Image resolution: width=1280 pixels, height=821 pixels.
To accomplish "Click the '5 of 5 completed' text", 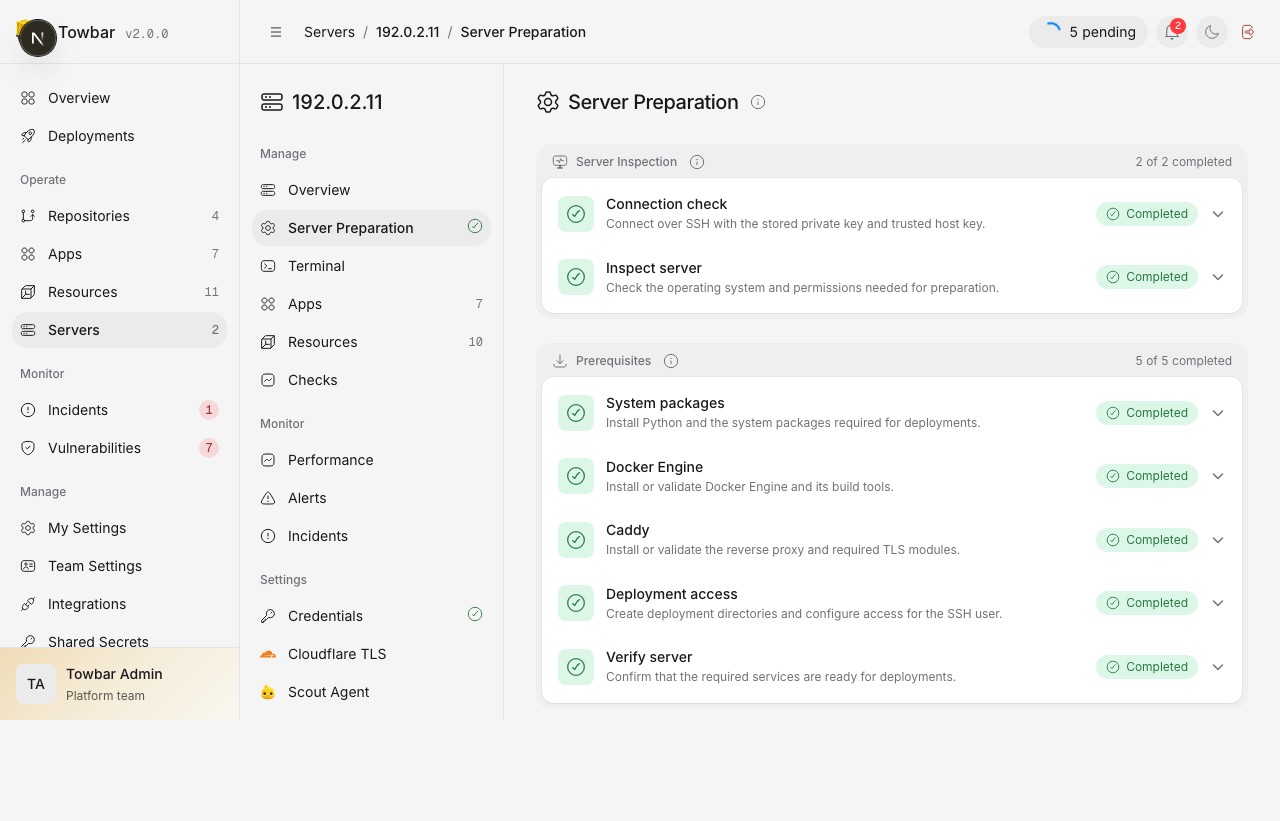I will (1183, 361).
